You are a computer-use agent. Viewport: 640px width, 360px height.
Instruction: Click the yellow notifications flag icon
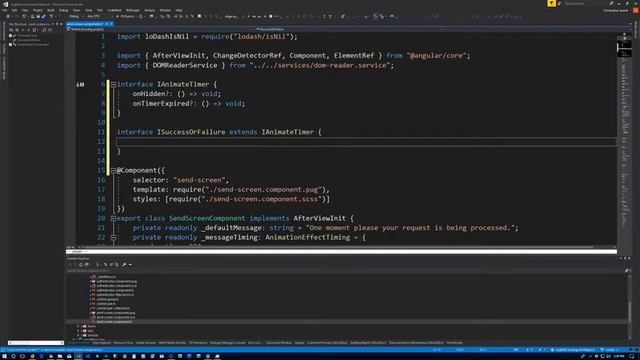(x=551, y=3)
